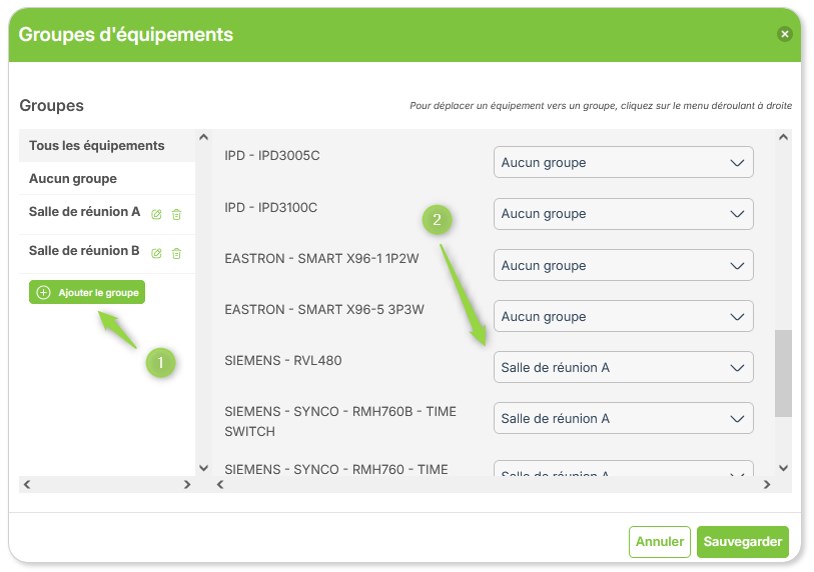Click equipment list vertical scrollbar thumb
814x572 pixels.
point(783,373)
